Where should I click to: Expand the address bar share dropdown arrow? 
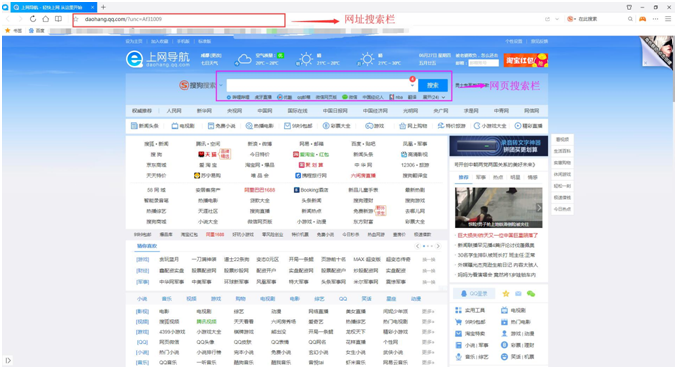pos(557,19)
